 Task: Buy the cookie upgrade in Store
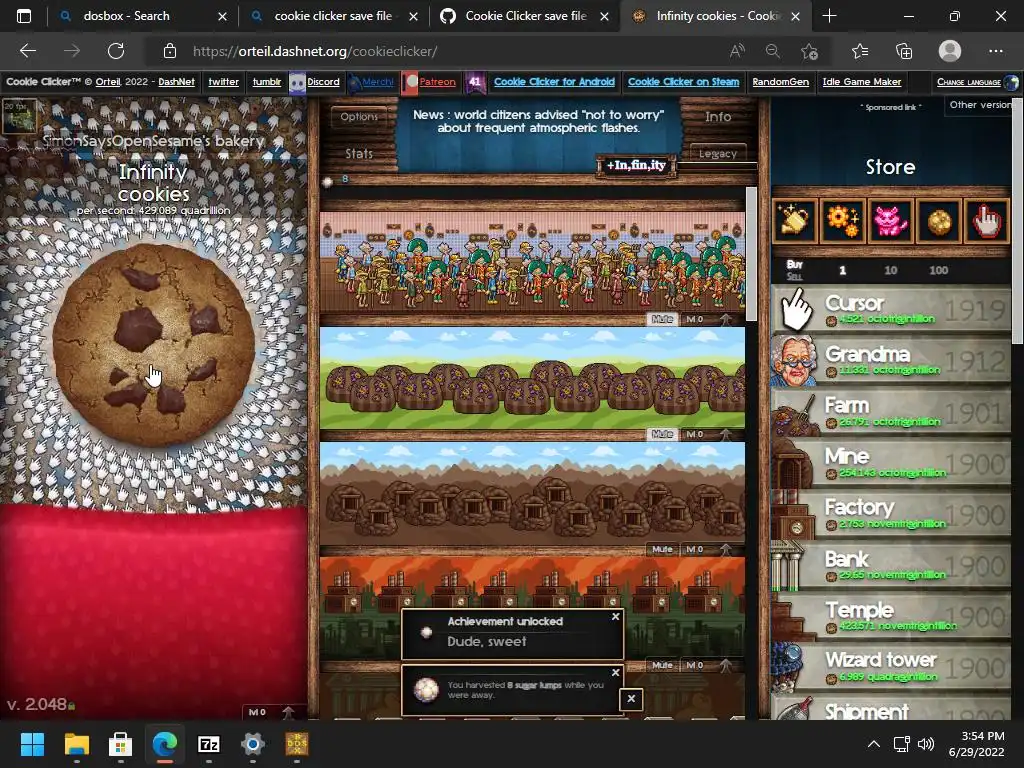939,221
